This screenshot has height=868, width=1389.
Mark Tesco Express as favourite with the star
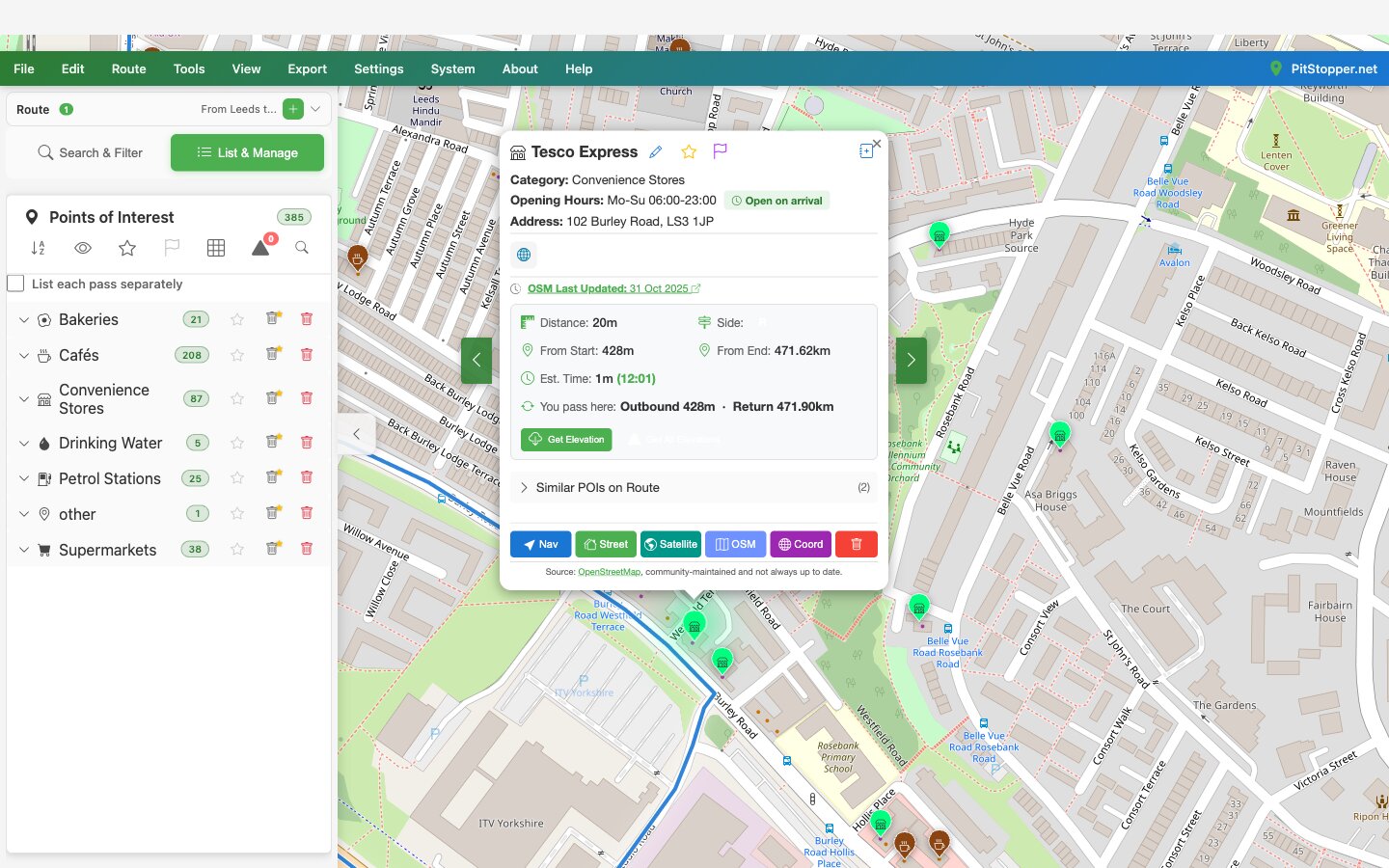(689, 152)
